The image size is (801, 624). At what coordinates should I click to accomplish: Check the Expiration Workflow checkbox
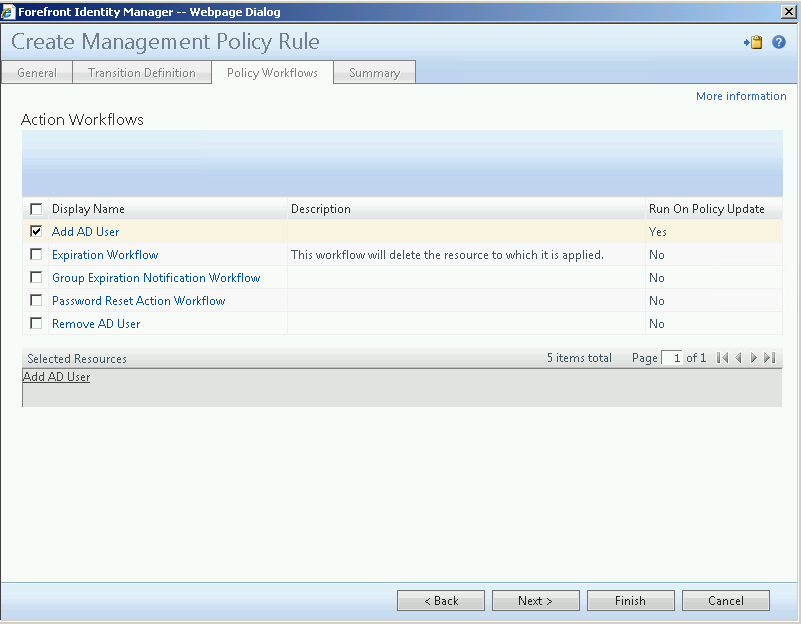[36, 254]
